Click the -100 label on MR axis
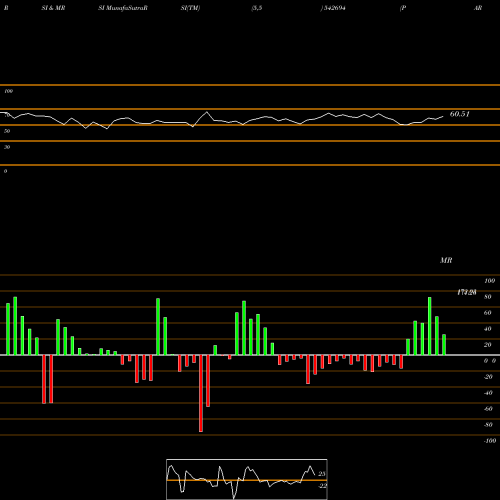The width and height of the screenshot is (500, 500). pos(490,441)
